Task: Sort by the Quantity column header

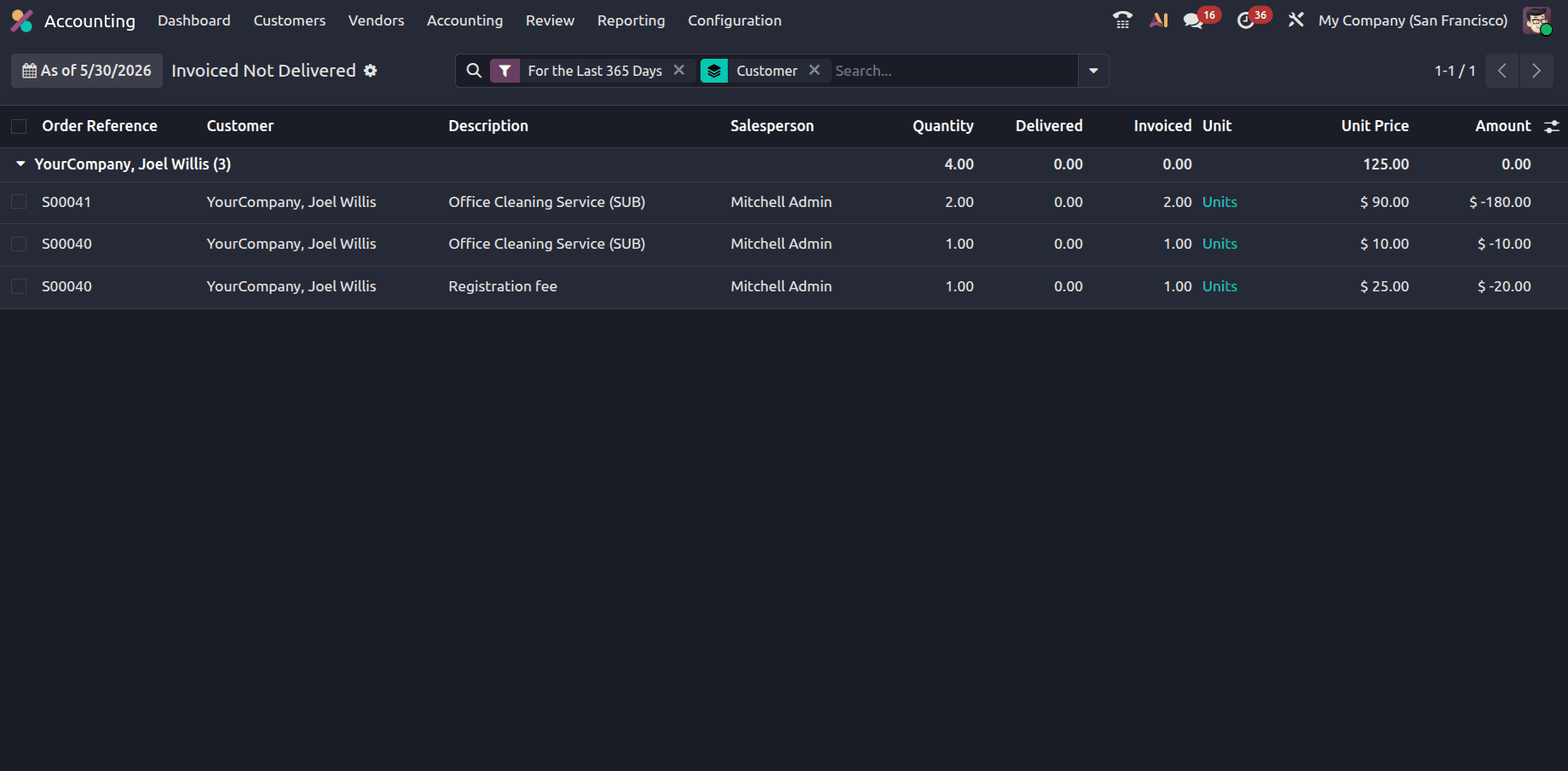Action: point(943,126)
